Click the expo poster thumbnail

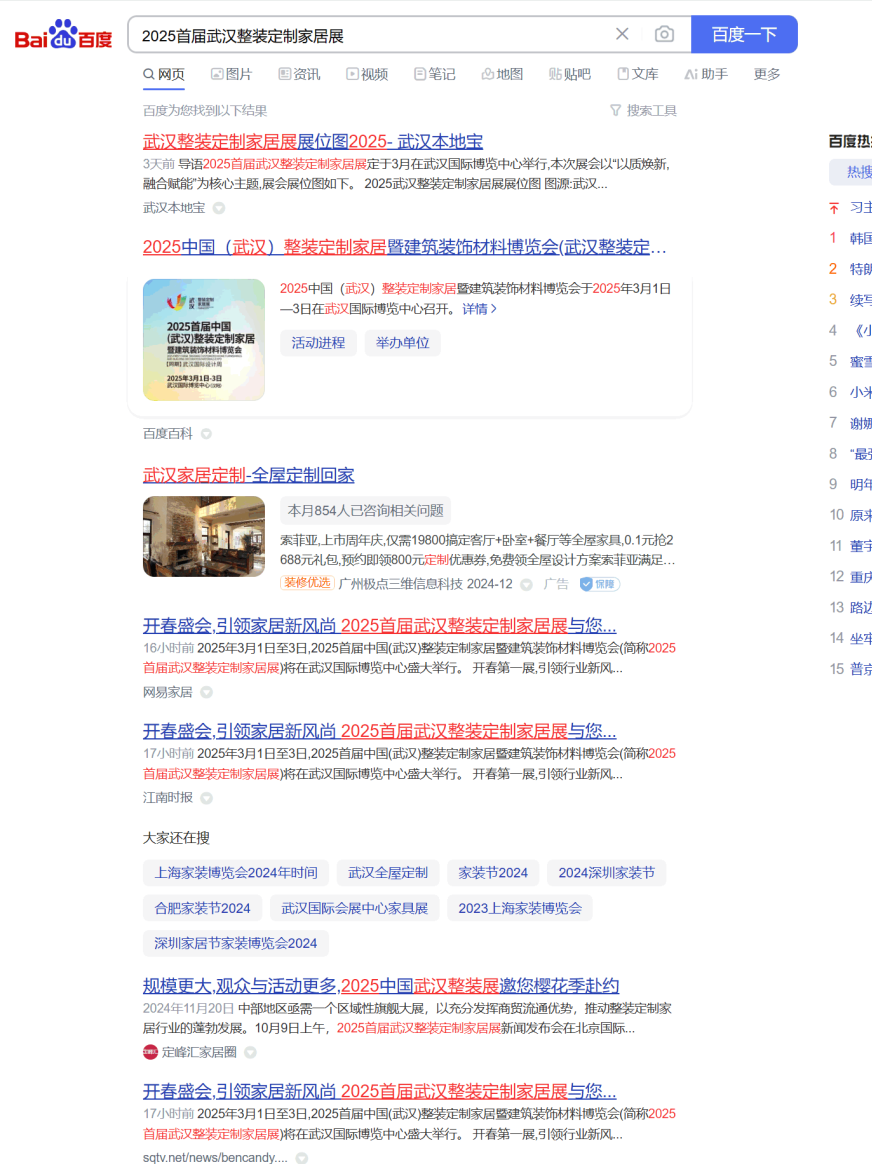tap(203, 340)
